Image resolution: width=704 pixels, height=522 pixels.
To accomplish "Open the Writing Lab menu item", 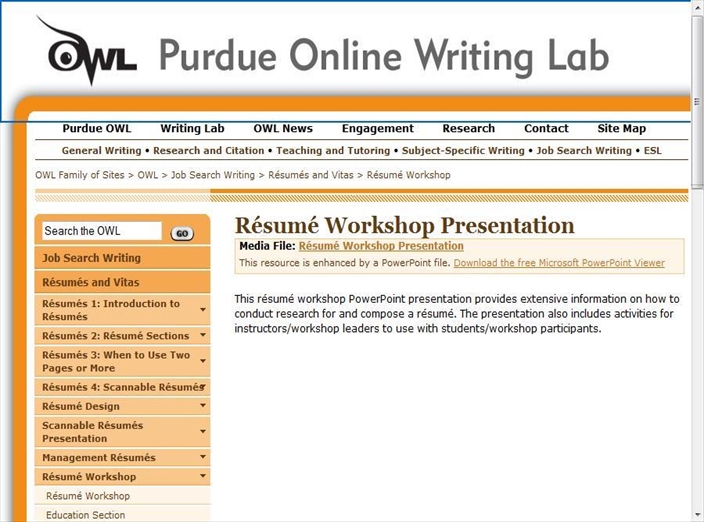I will coord(192,129).
